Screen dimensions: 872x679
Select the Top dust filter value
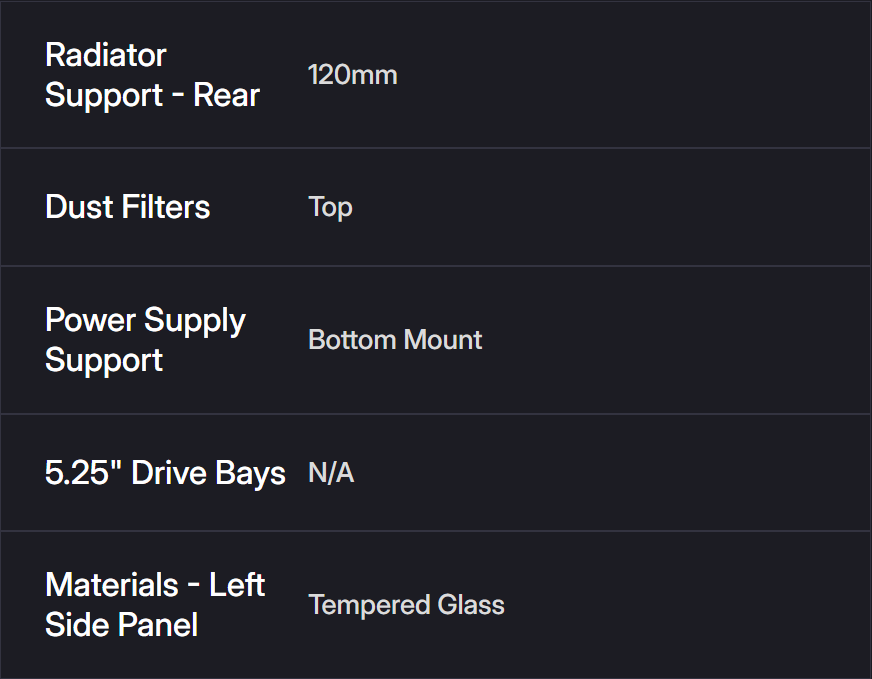[x=330, y=207]
